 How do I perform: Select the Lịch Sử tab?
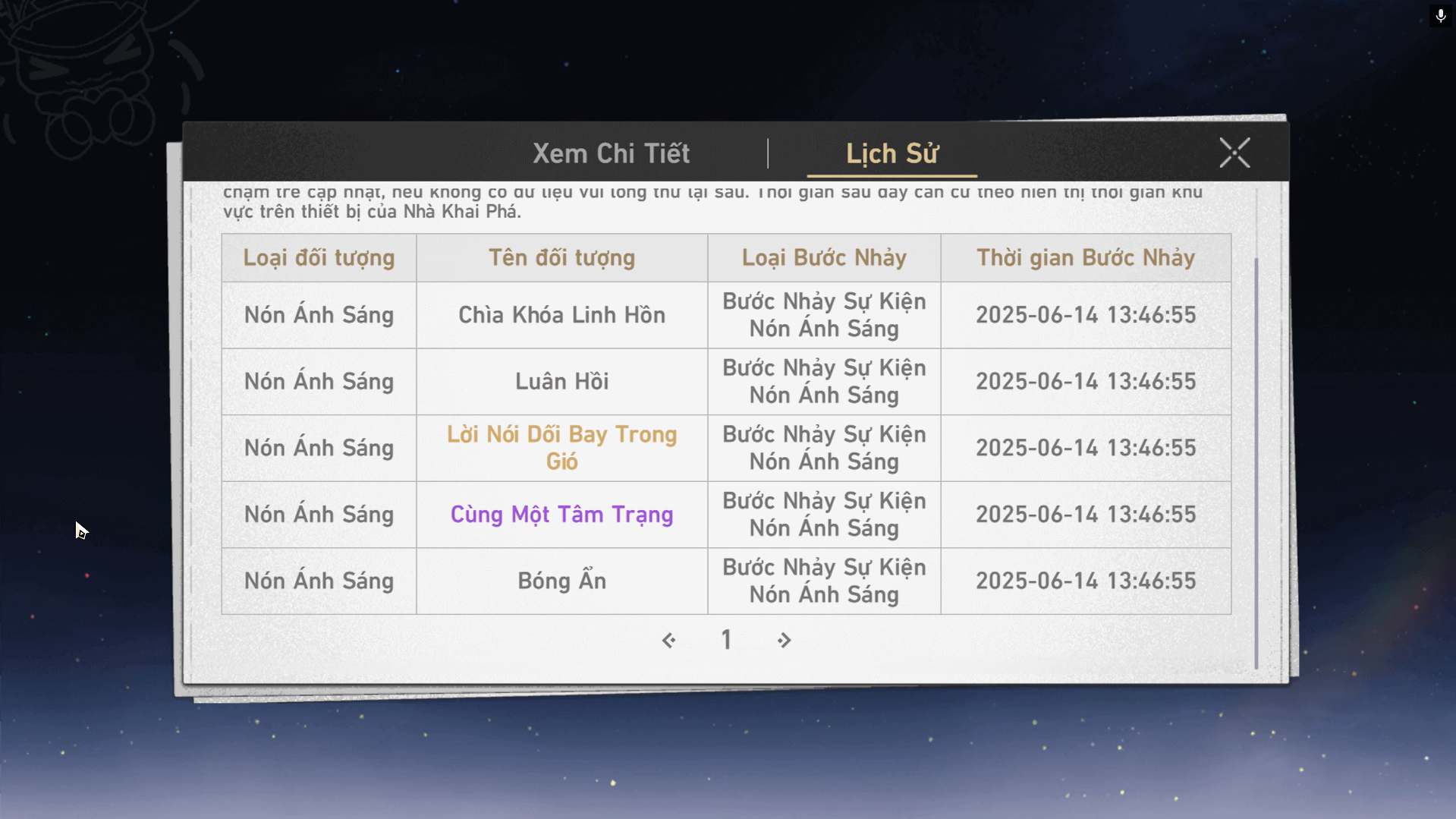pos(892,153)
